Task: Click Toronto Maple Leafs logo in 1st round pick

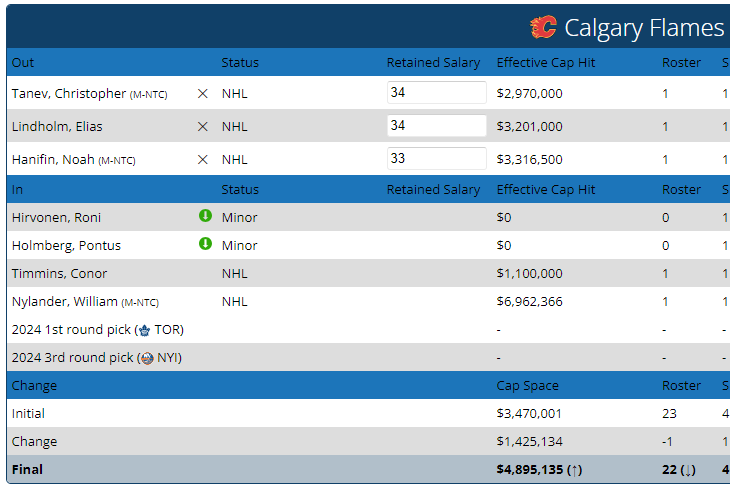Action: point(145,330)
